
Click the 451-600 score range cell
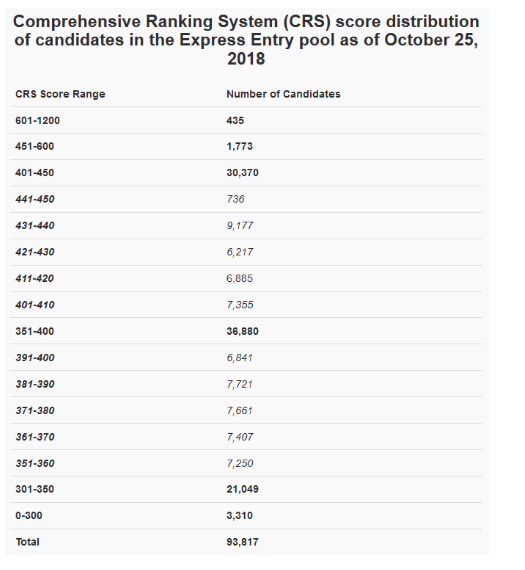pyautogui.click(x=35, y=146)
